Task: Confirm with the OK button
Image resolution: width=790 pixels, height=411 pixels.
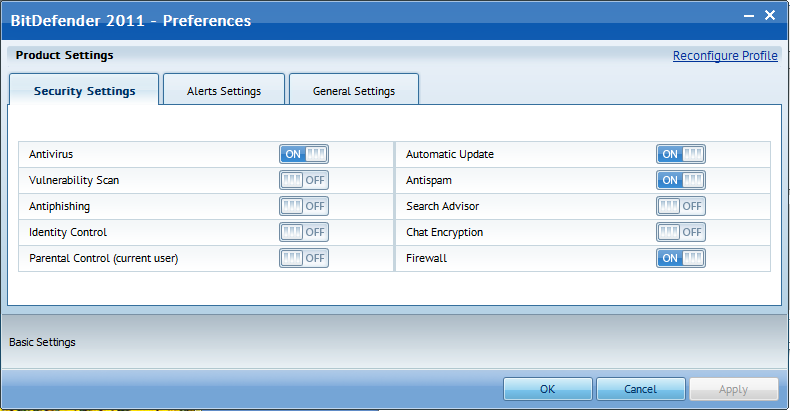Action: coord(548,389)
